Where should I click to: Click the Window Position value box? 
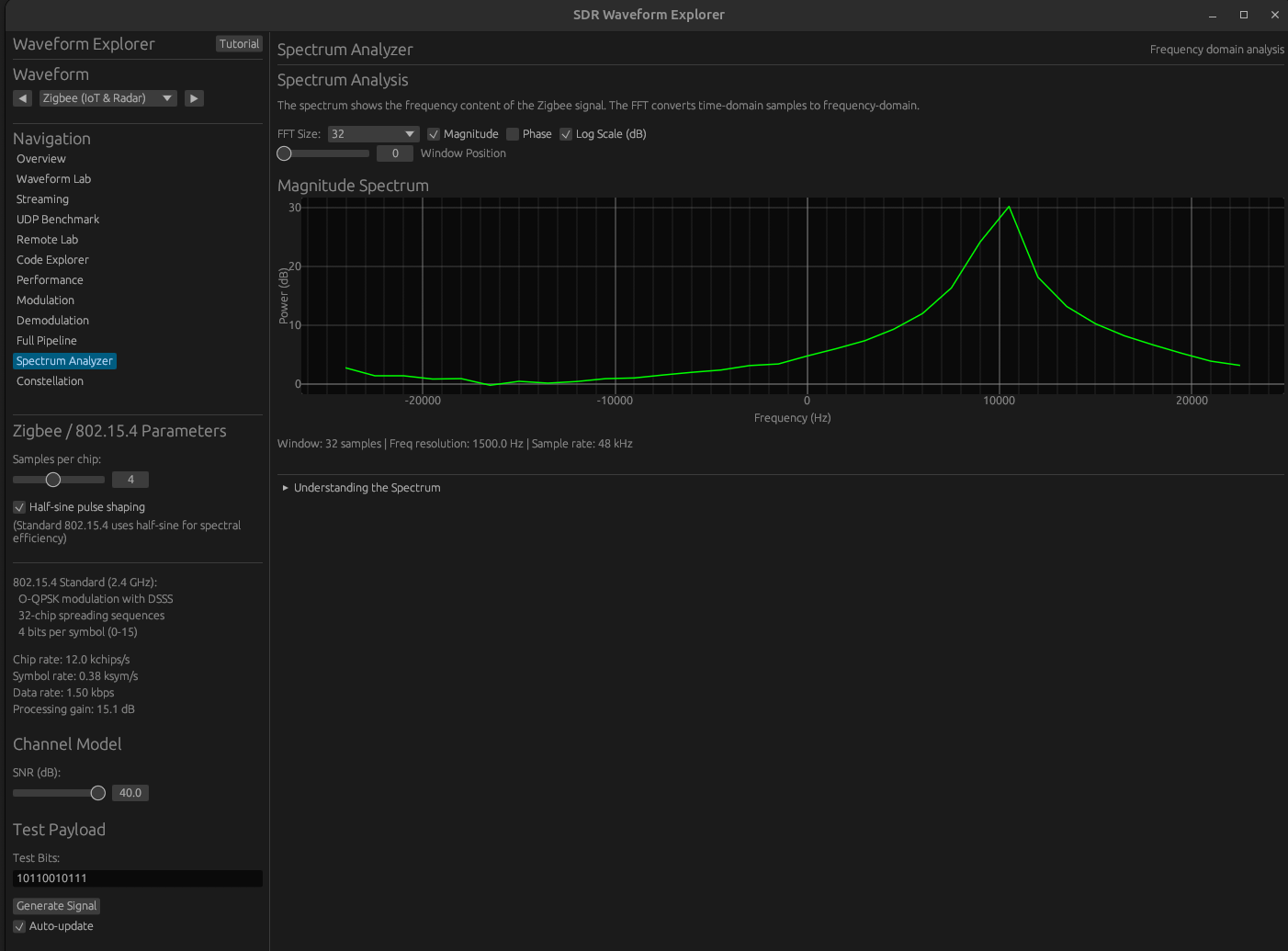point(395,153)
